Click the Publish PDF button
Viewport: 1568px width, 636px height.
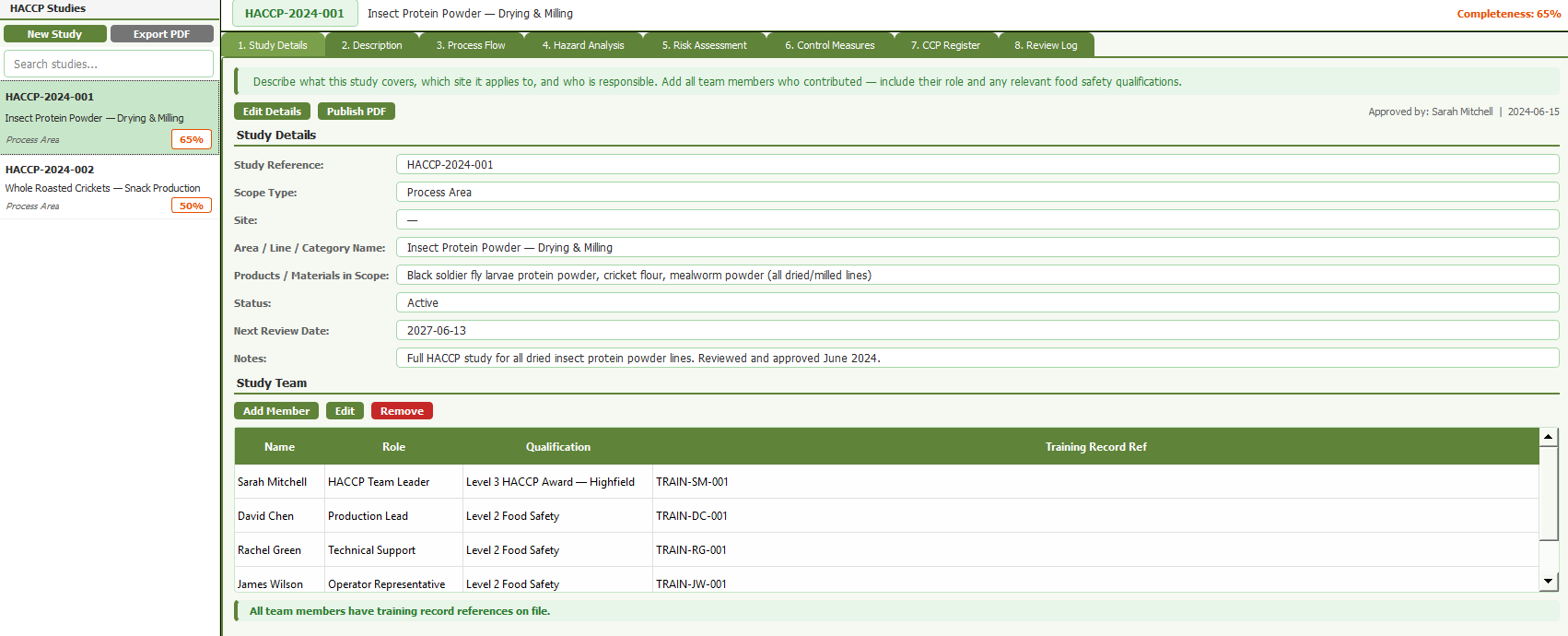click(357, 112)
